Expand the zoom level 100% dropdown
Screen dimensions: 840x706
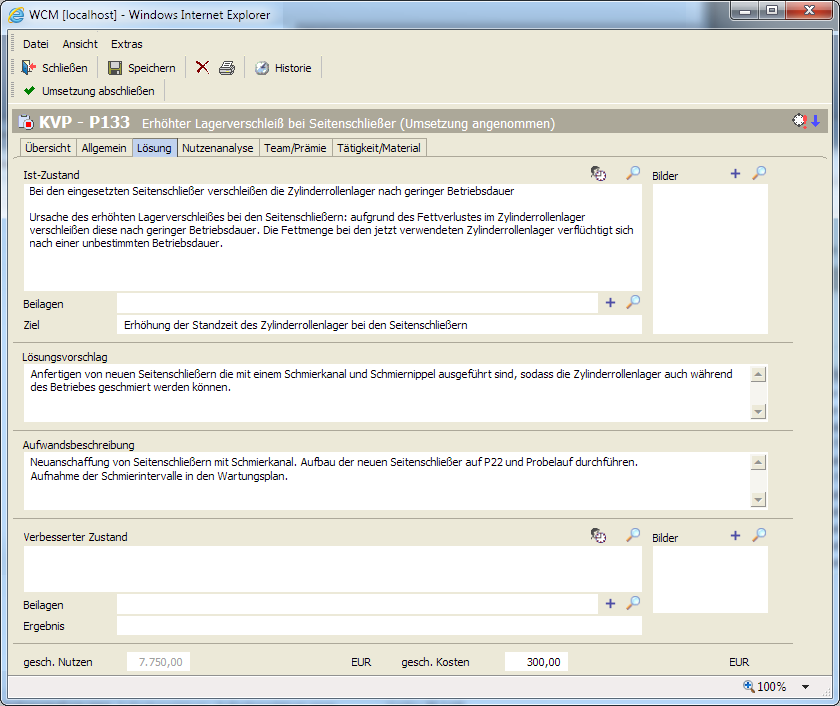[805, 687]
